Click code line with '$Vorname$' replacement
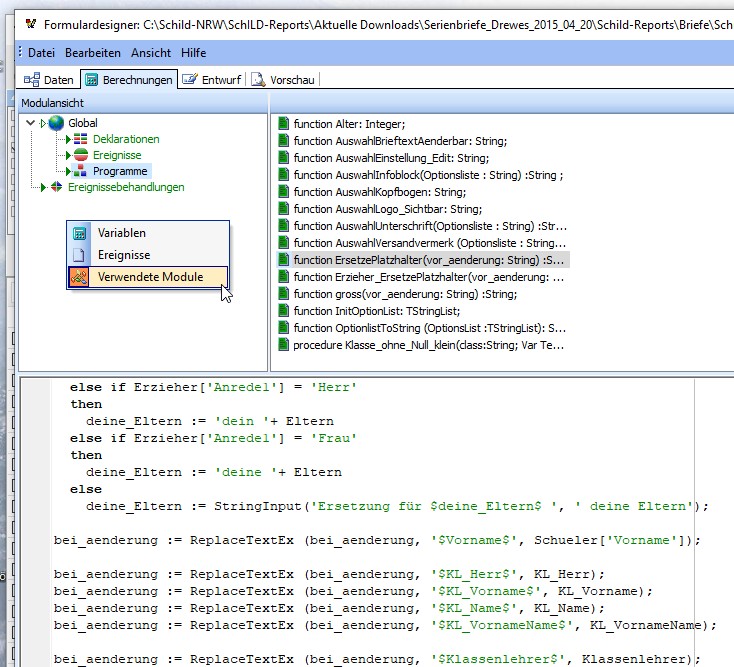 (377, 541)
